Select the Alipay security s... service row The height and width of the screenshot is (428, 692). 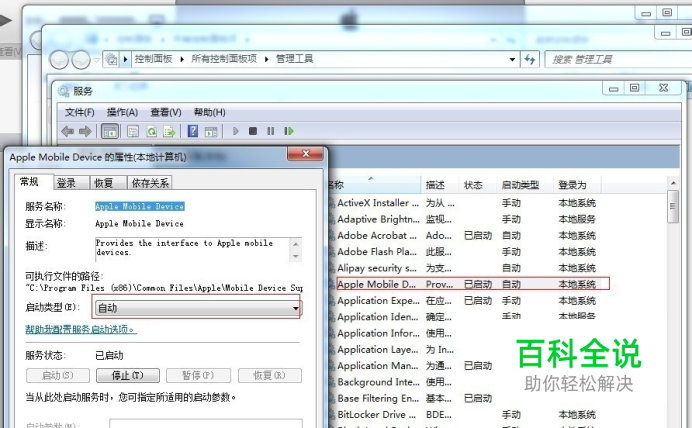466,268
